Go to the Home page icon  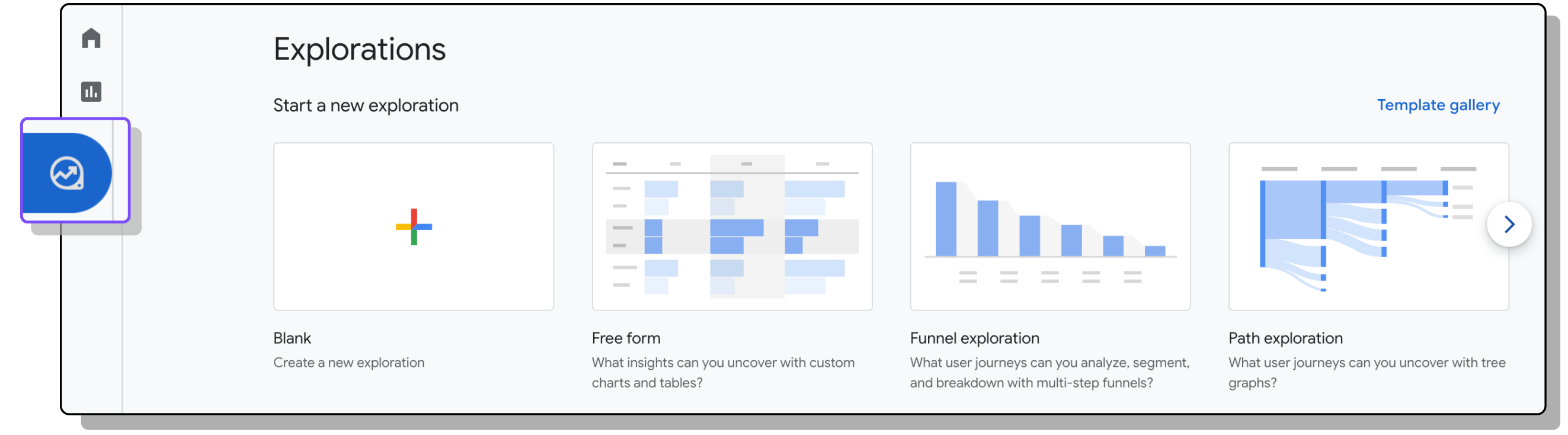point(91,39)
